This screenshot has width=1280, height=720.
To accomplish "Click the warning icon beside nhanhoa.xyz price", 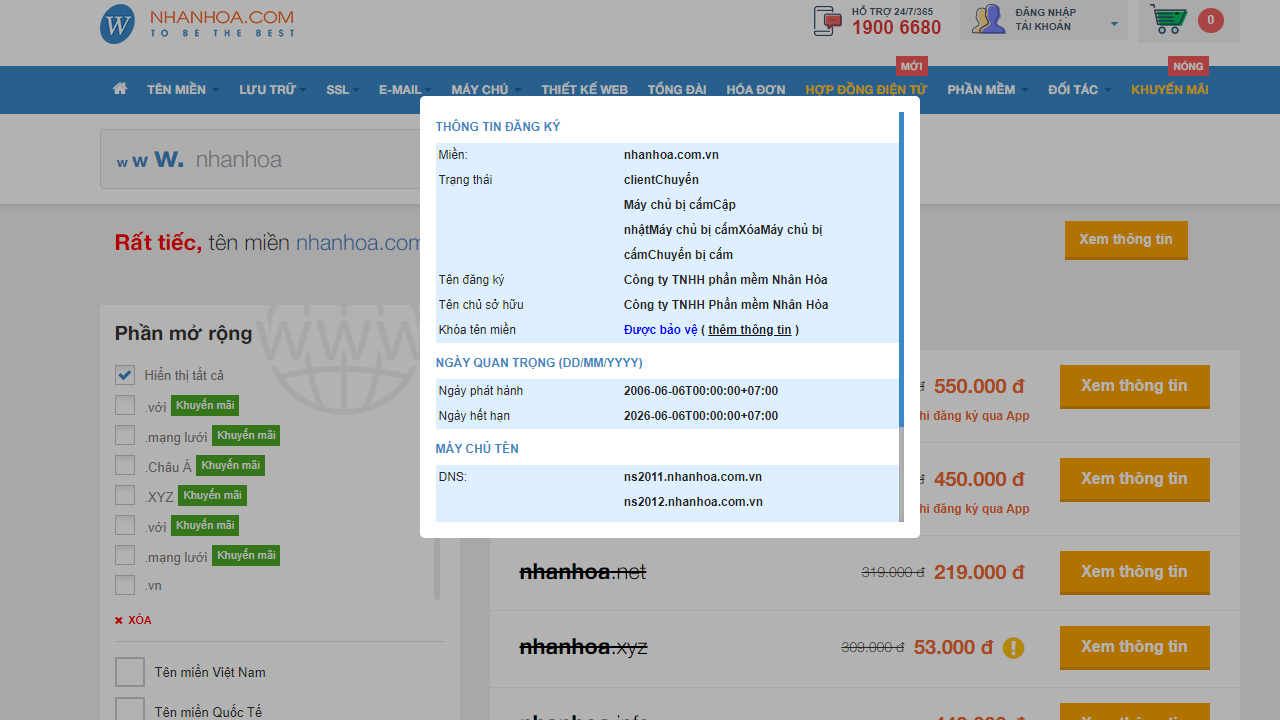I will tap(1013, 648).
